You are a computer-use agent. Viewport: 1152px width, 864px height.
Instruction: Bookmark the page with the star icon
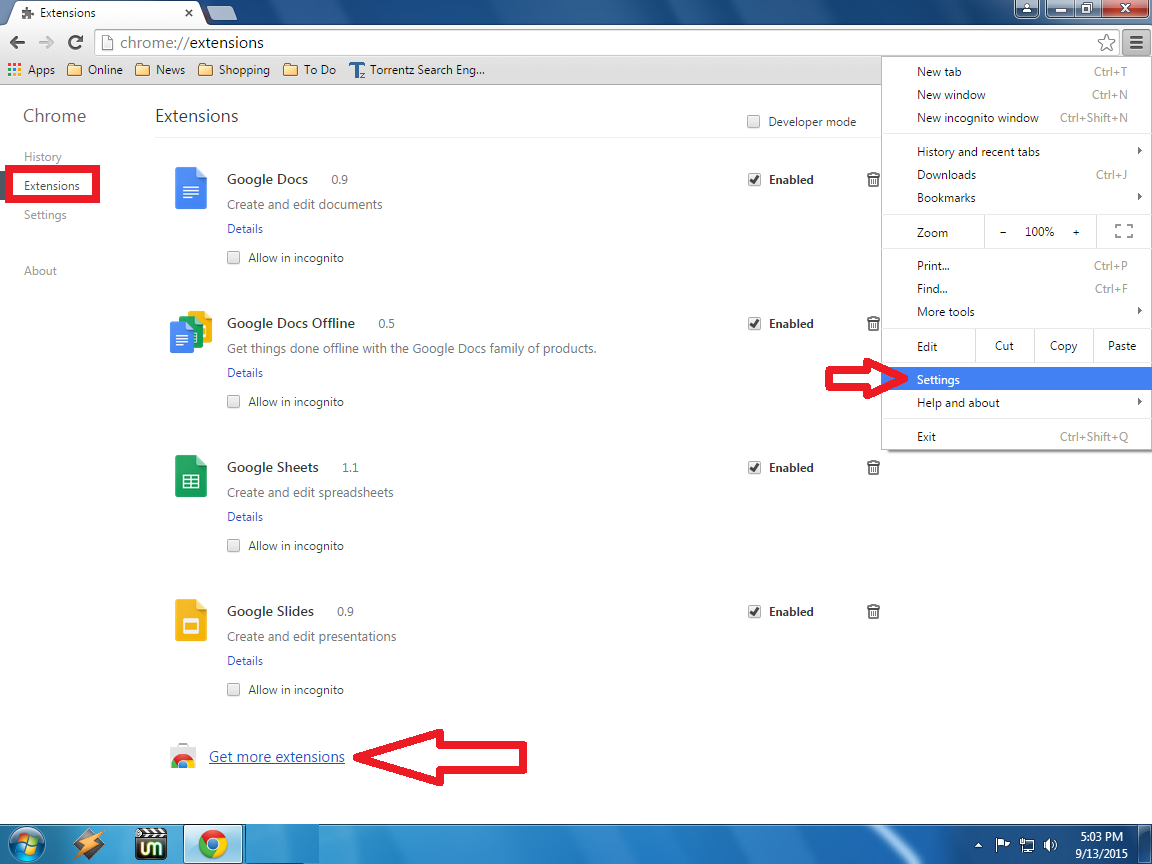1106,43
